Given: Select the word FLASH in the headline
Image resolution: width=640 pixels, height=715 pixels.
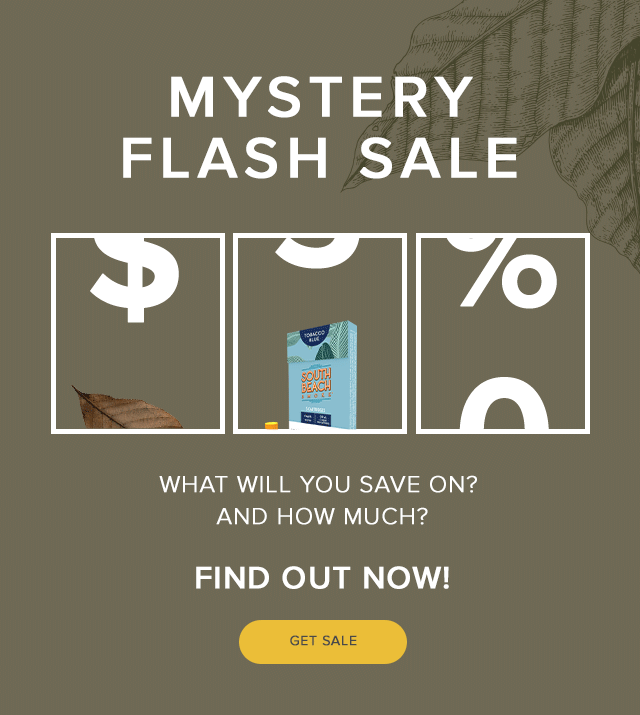Looking at the screenshot, I should point(224,158).
